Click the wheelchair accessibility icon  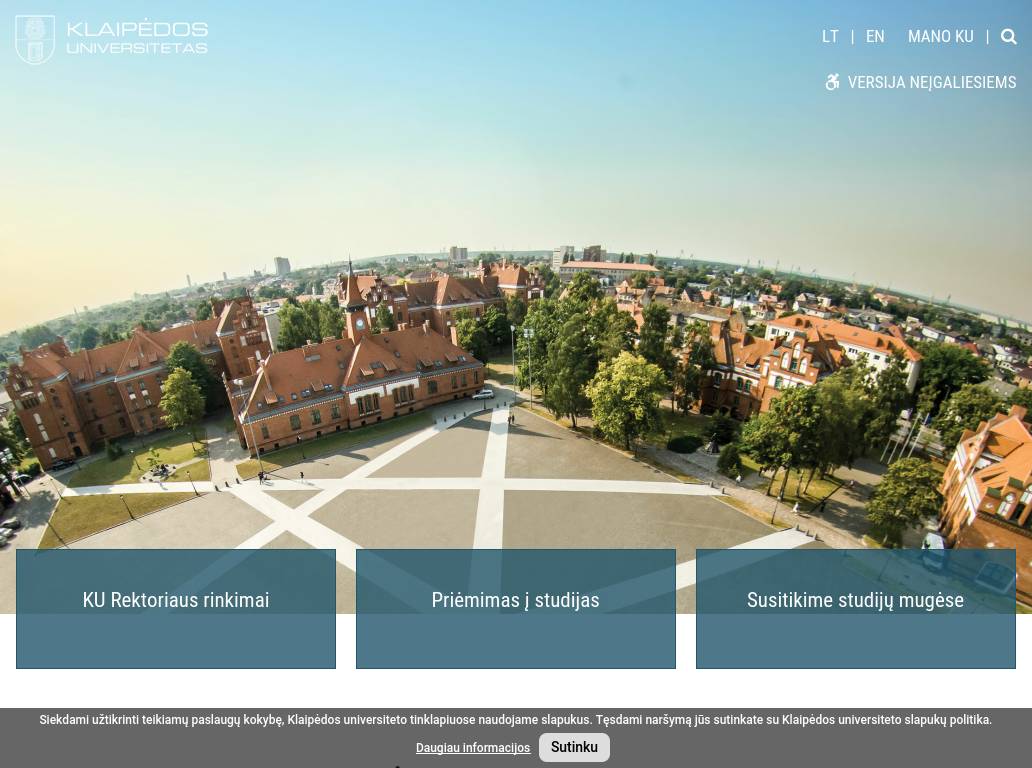pos(832,82)
